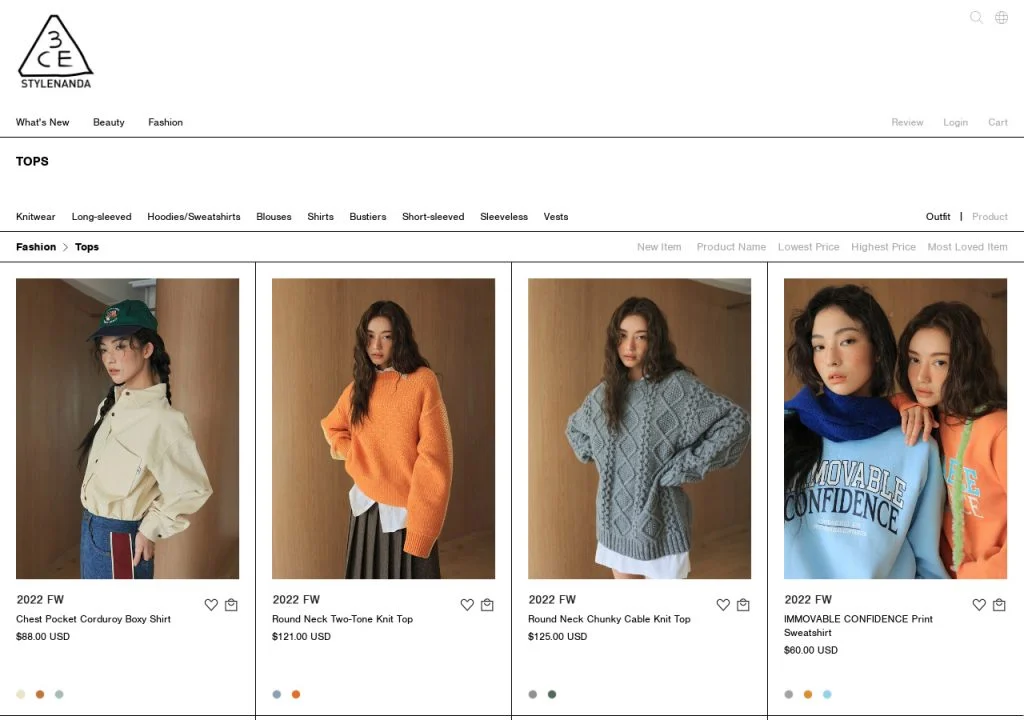1024x720 pixels.
Task: Switch to Outfit view
Action: point(937,216)
